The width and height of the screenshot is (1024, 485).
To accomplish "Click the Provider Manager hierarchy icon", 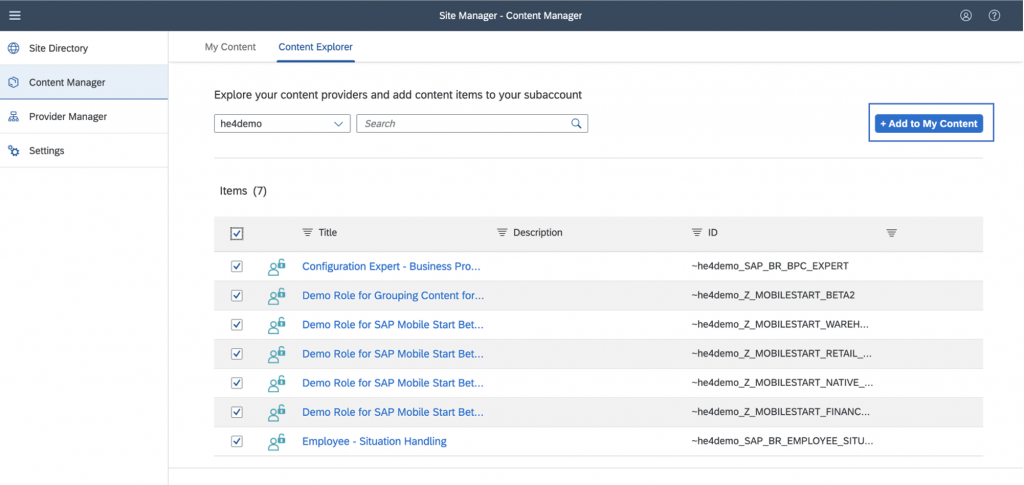I will [x=14, y=117].
